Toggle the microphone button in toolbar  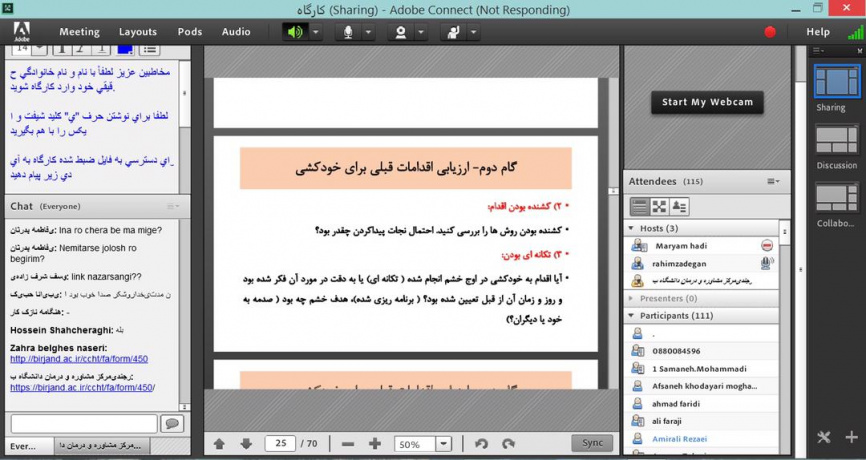coord(348,32)
